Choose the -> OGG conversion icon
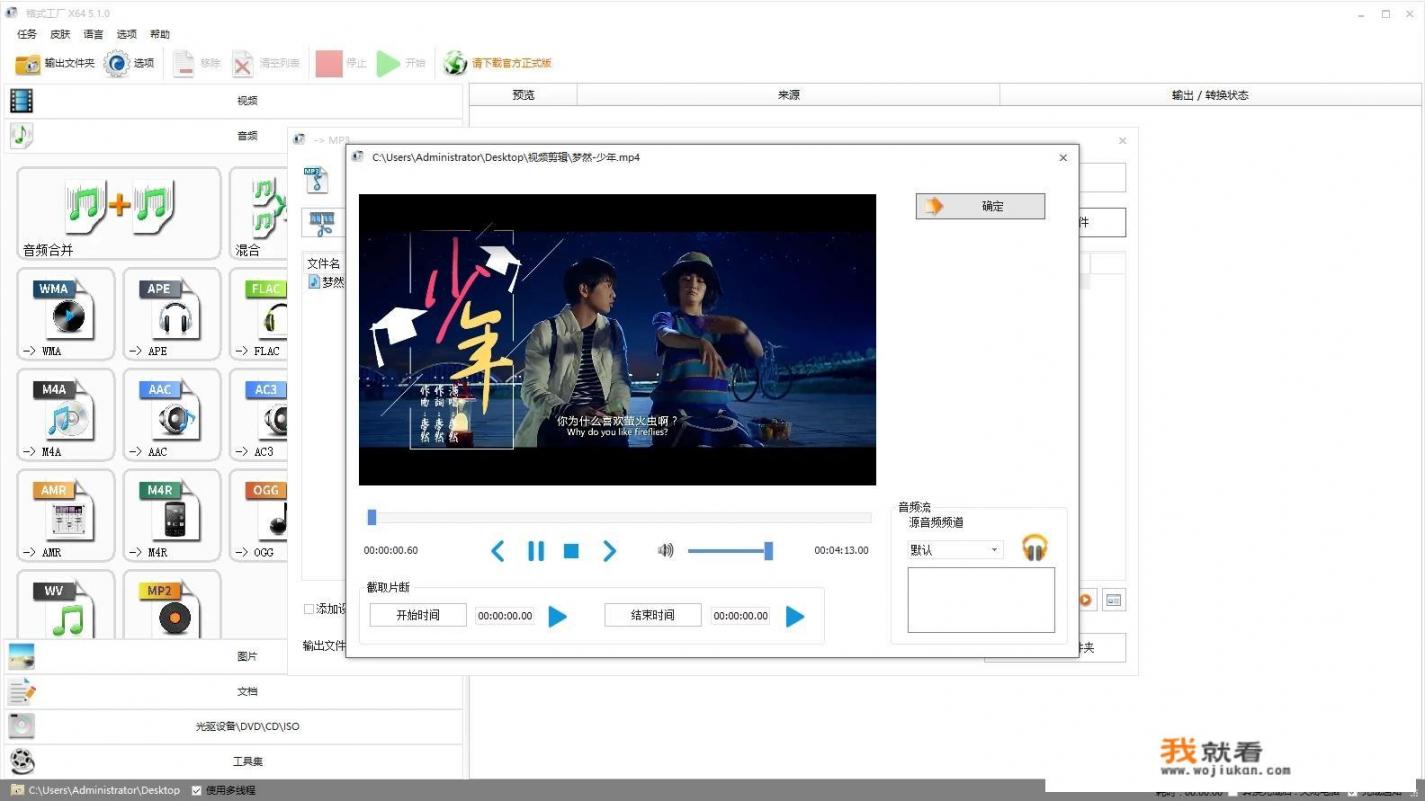Viewport: 1425px width, 801px height. point(259,516)
